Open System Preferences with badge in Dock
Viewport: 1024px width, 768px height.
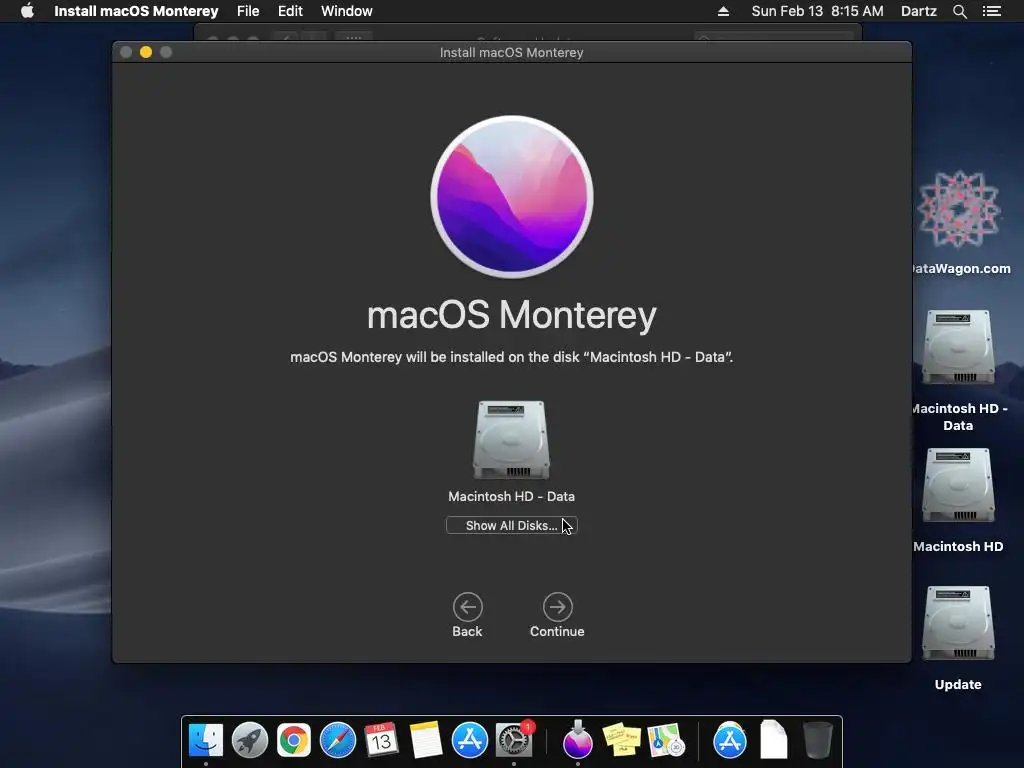pos(514,740)
